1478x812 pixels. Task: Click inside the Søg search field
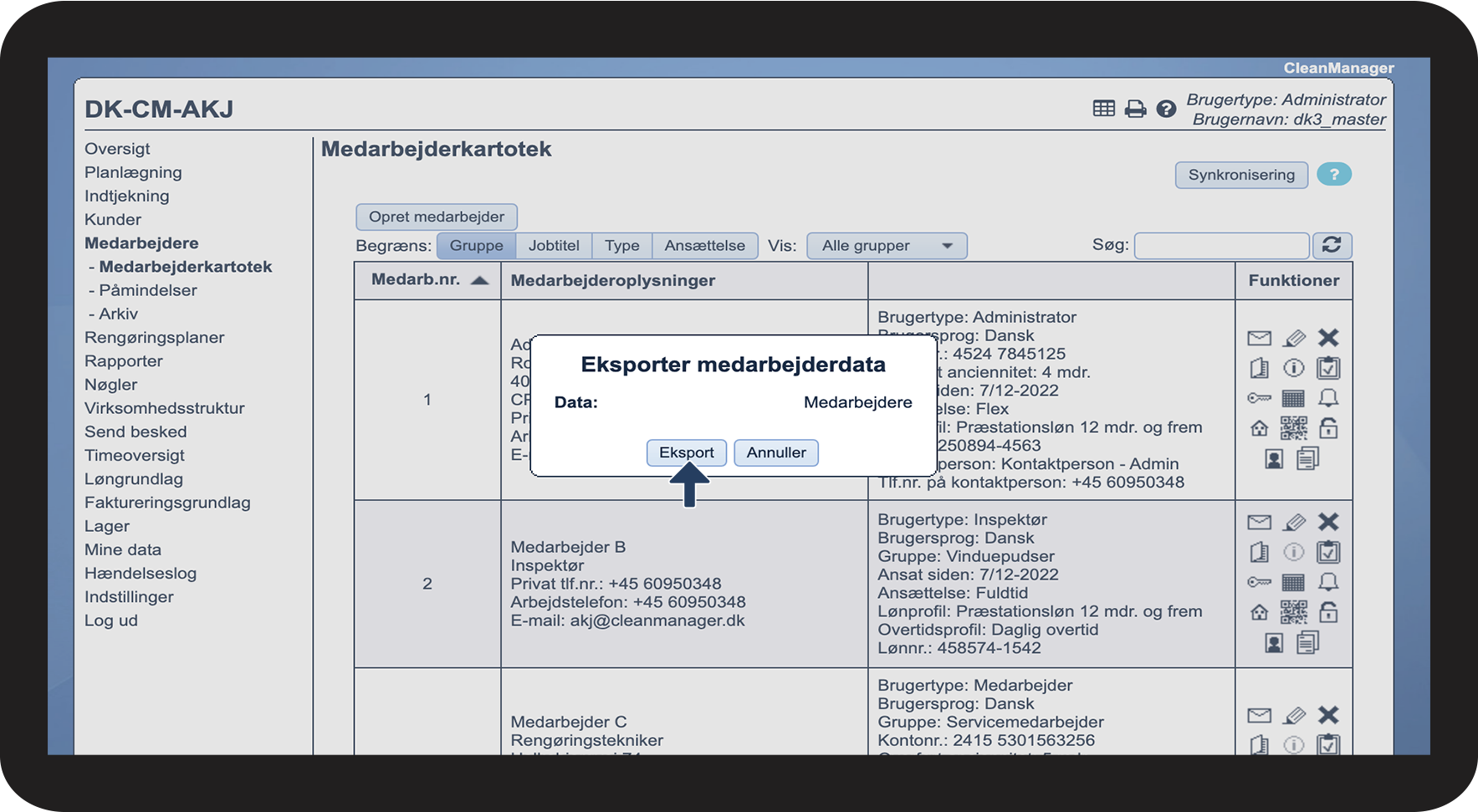[x=1220, y=246]
